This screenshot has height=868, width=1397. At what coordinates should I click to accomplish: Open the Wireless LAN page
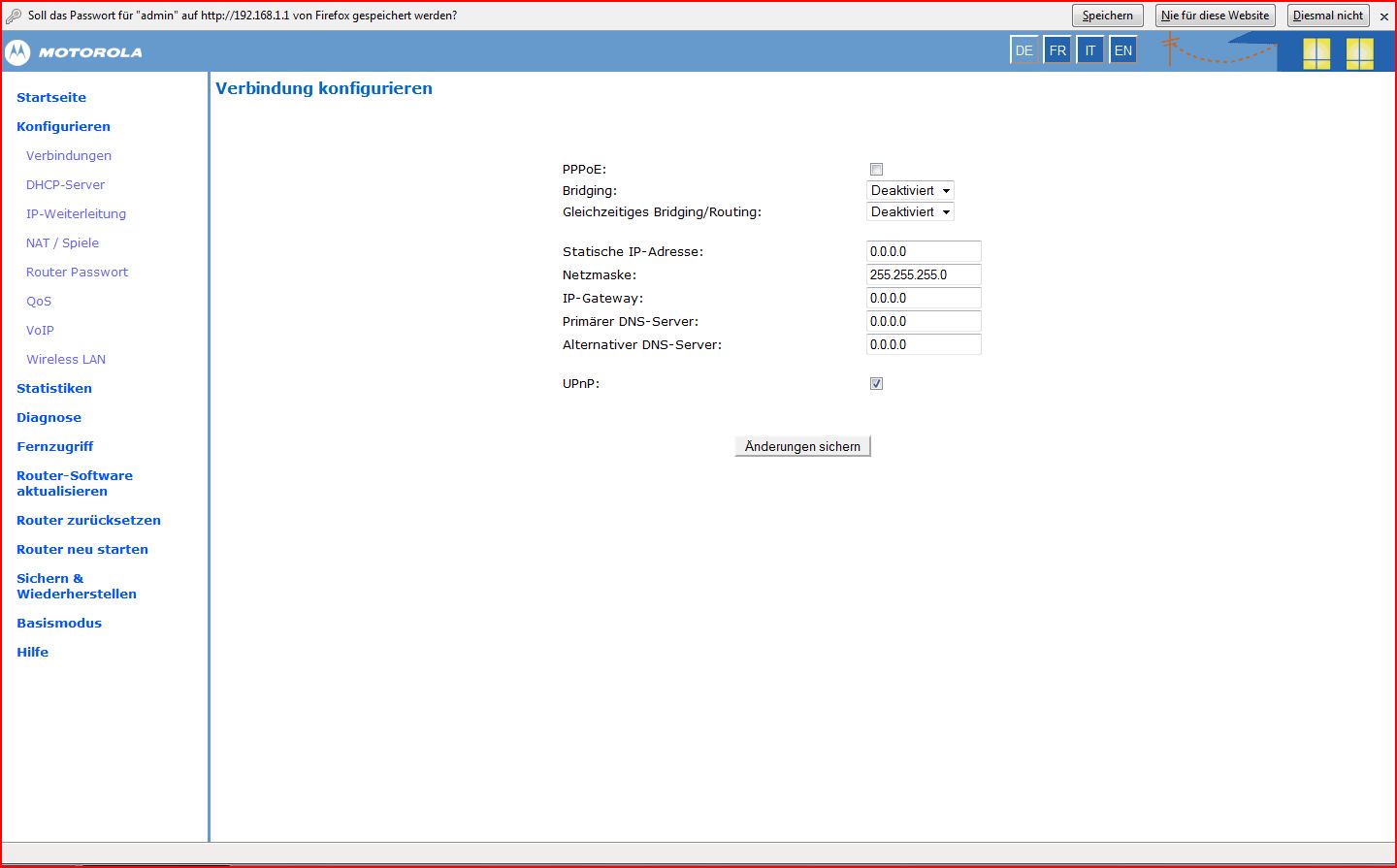pyautogui.click(x=66, y=359)
